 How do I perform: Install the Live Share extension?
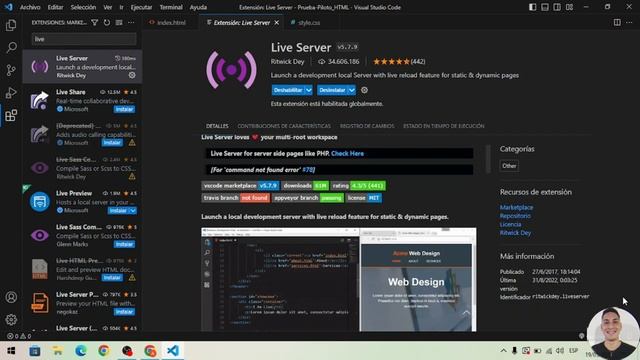tap(124, 109)
